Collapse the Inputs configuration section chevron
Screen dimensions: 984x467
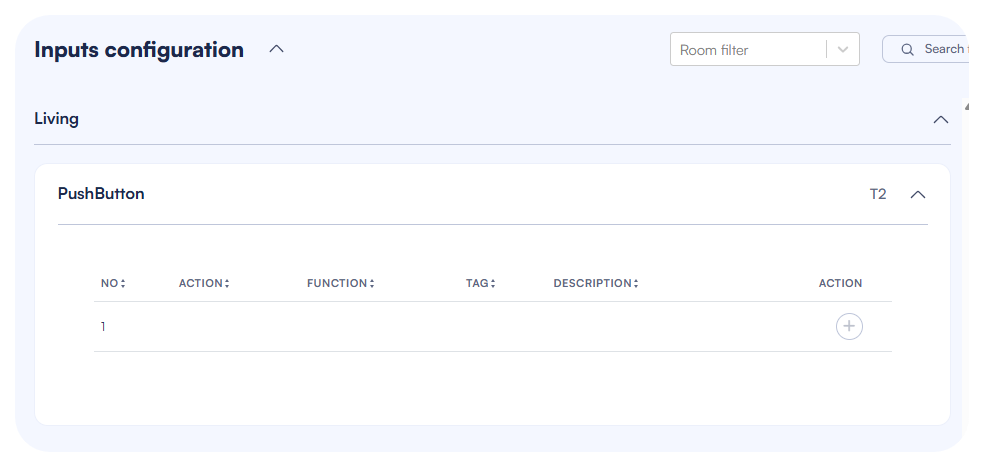277,49
